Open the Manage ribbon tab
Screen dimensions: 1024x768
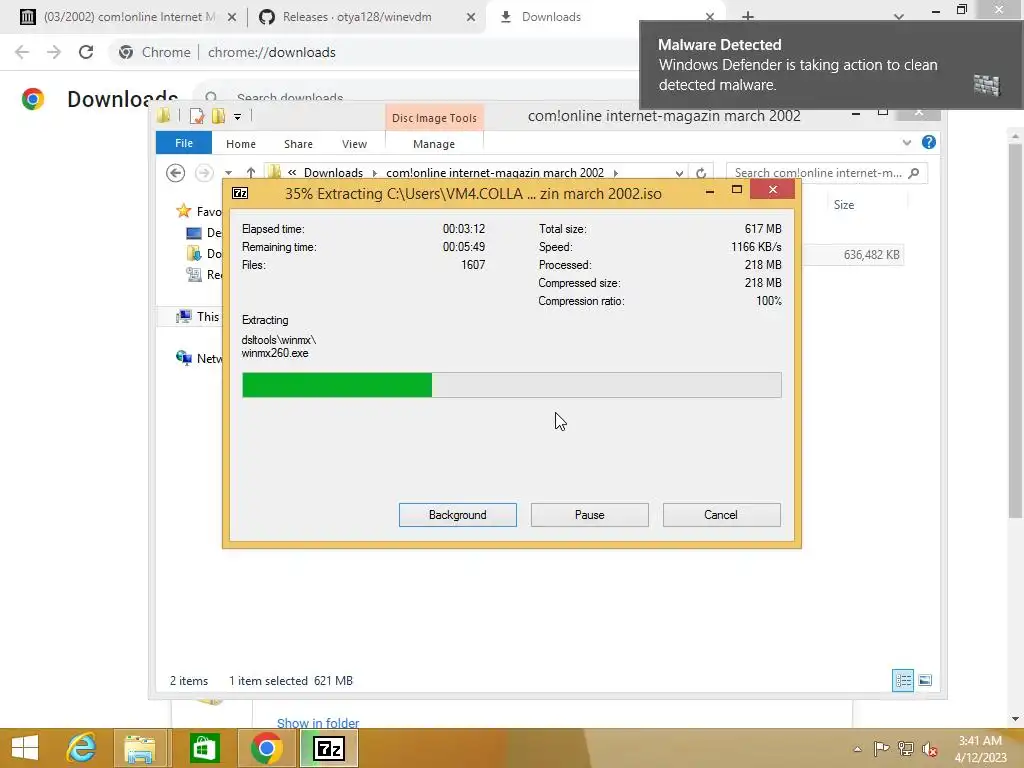[434, 144]
